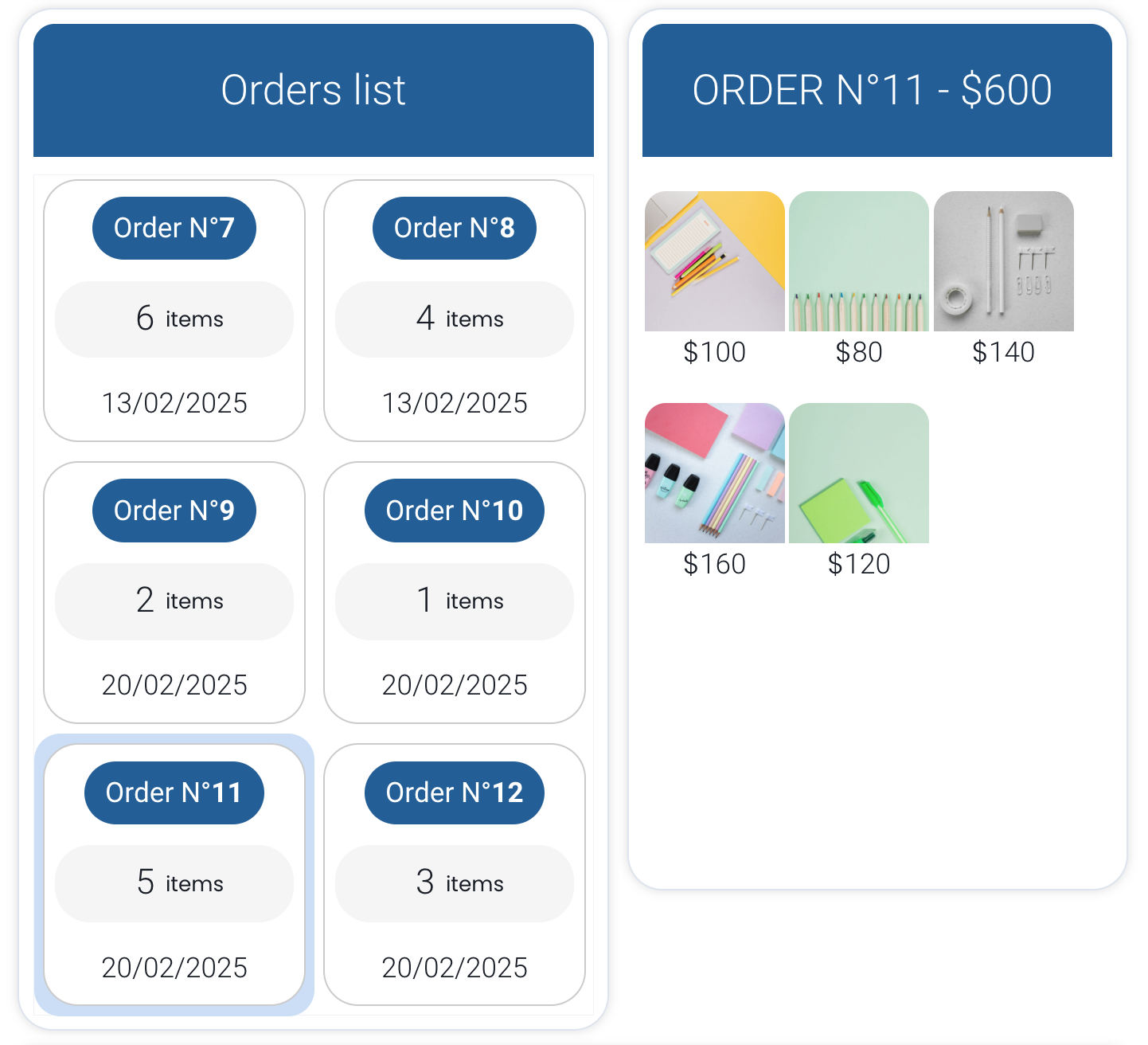Click the Order N°9 label
The height and width of the screenshot is (1045, 1148).
pyautogui.click(x=174, y=511)
